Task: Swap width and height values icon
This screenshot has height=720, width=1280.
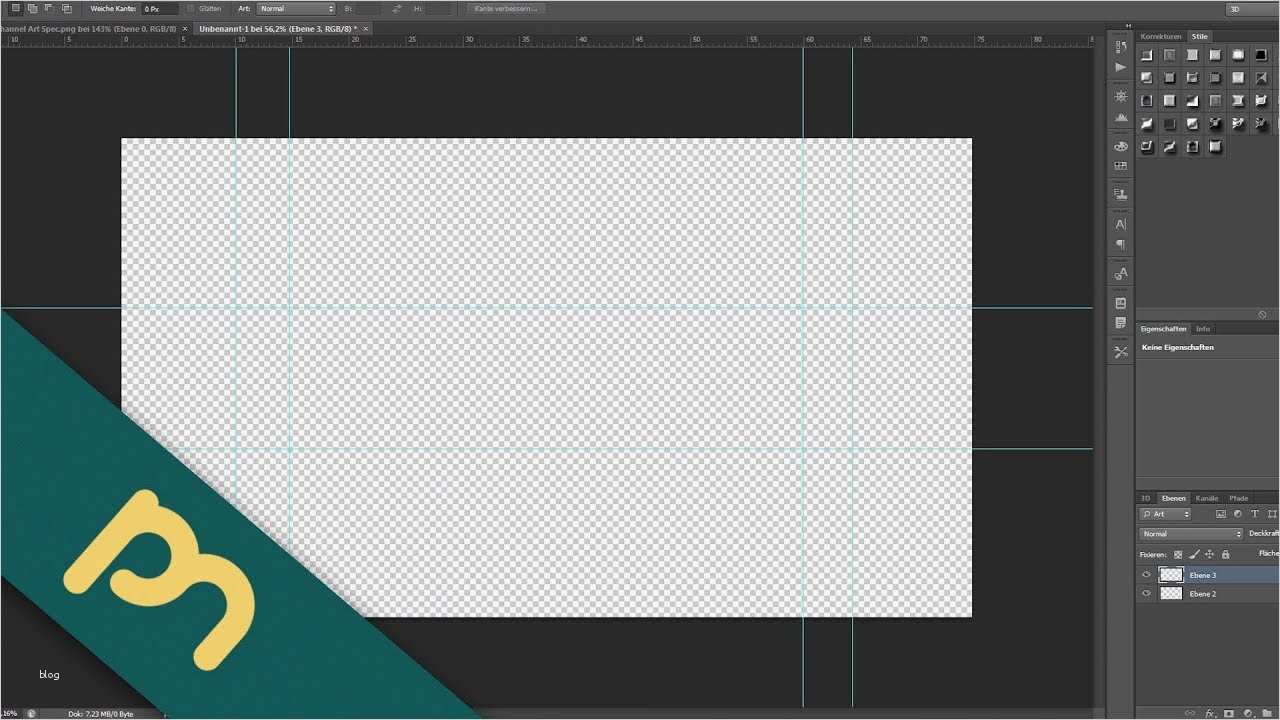Action: click(397, 8)
